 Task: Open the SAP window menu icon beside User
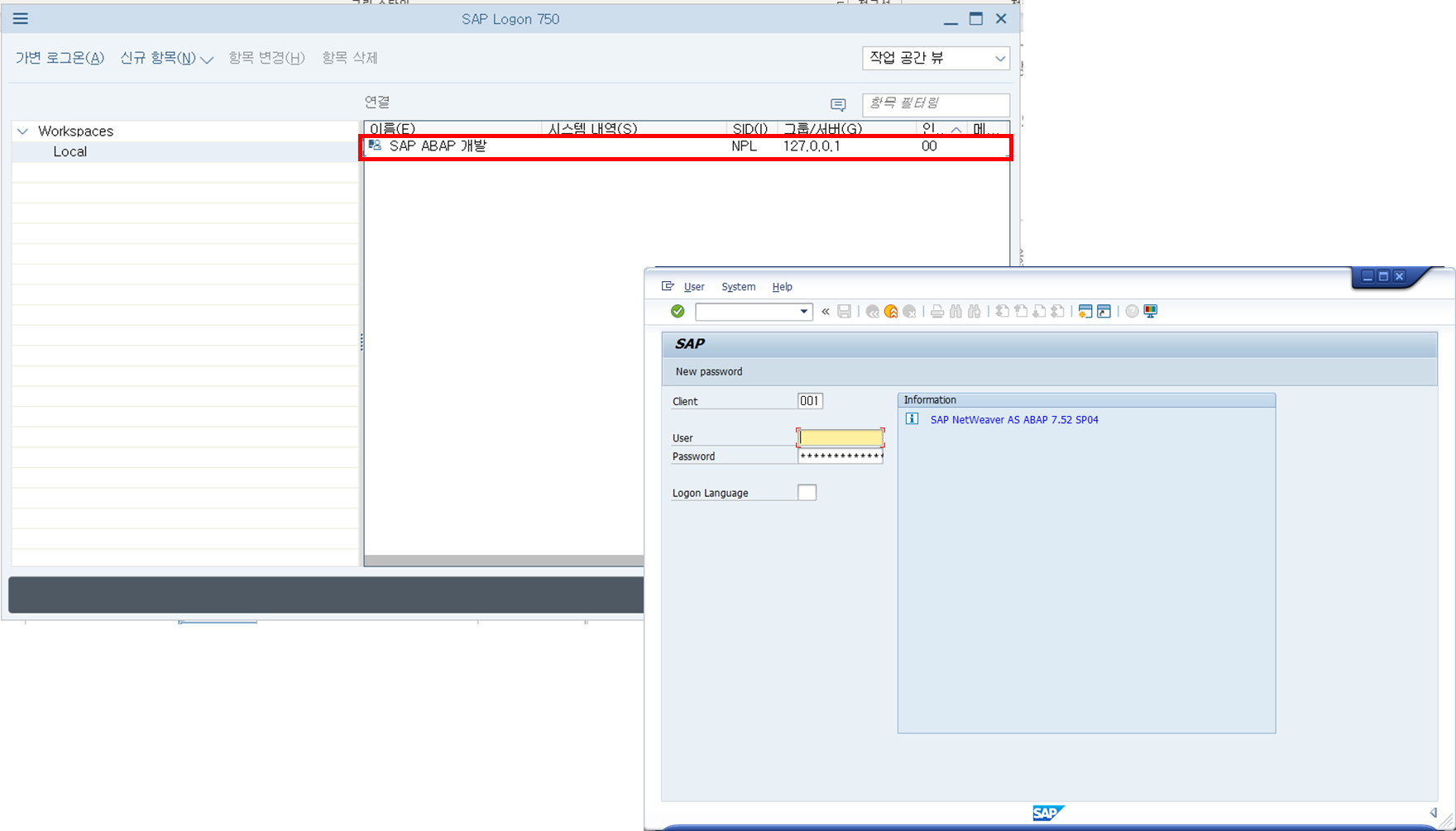[668, 286]
